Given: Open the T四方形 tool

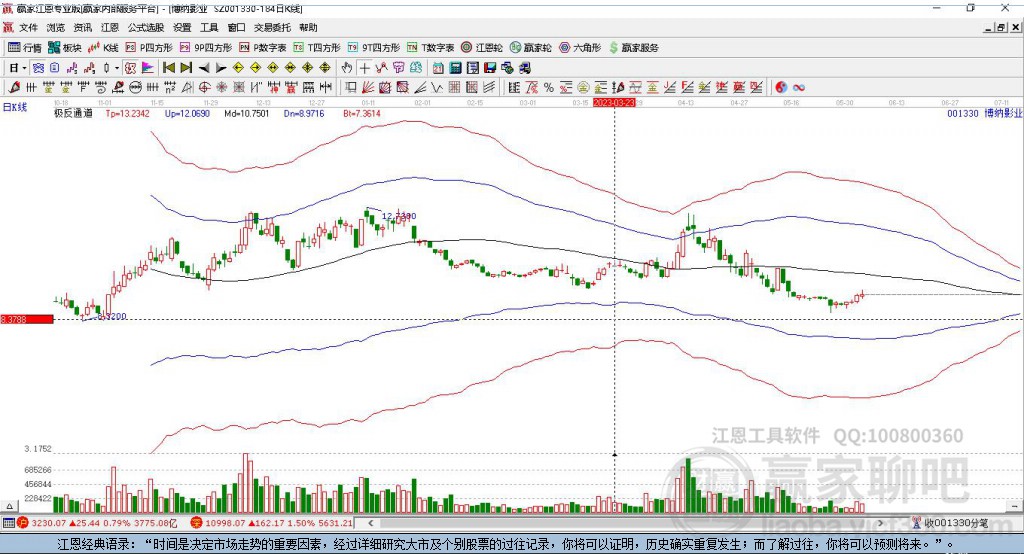Looking at the screenshot, I should coord(317,48).
